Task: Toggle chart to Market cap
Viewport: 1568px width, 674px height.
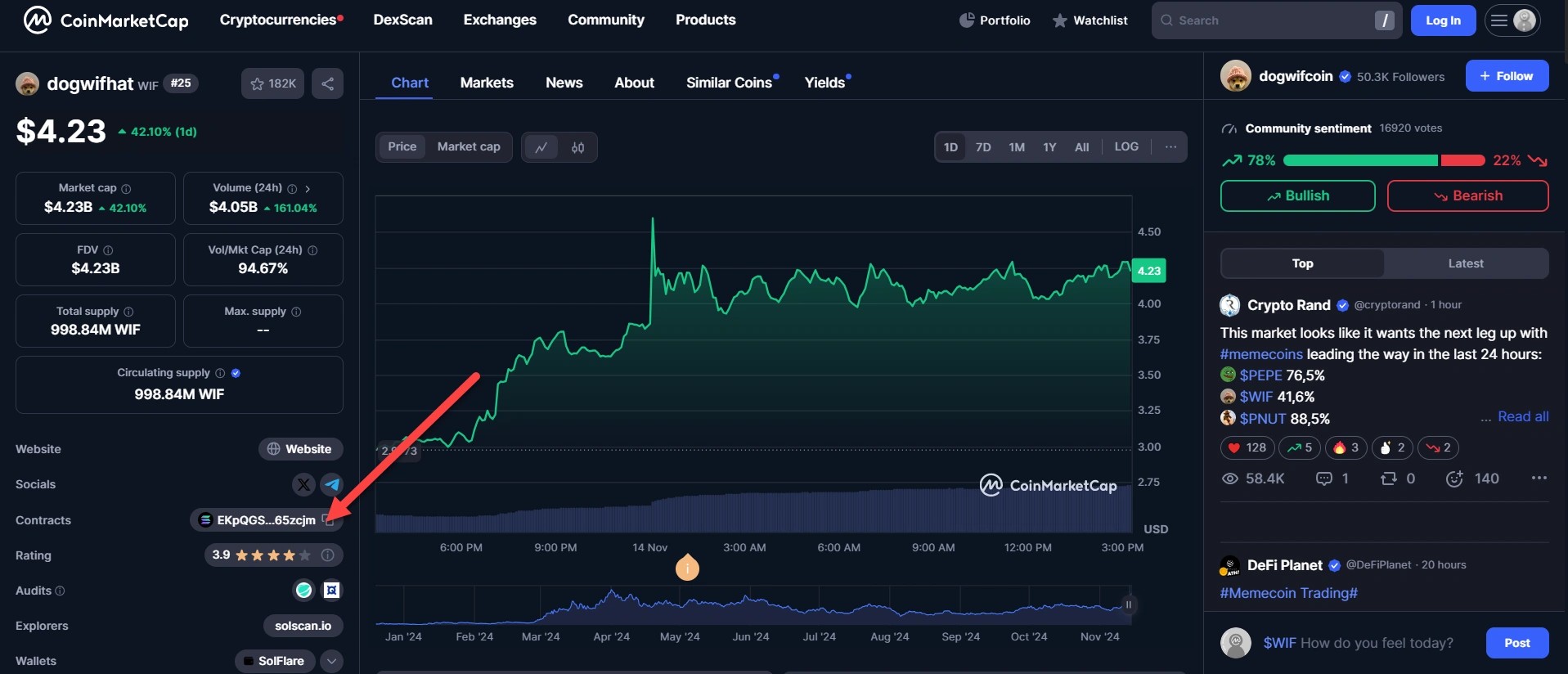Action: point(469,146)
